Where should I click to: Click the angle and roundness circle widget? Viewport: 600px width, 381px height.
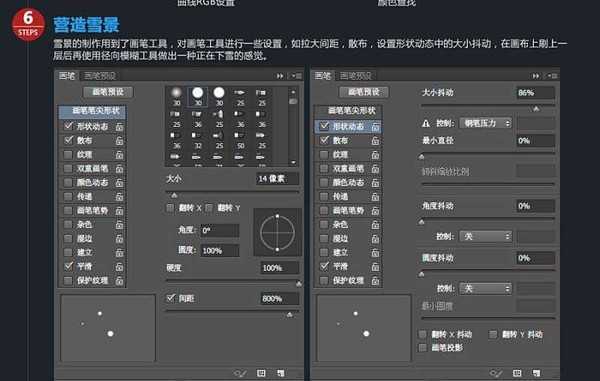(x=277, y=233)
